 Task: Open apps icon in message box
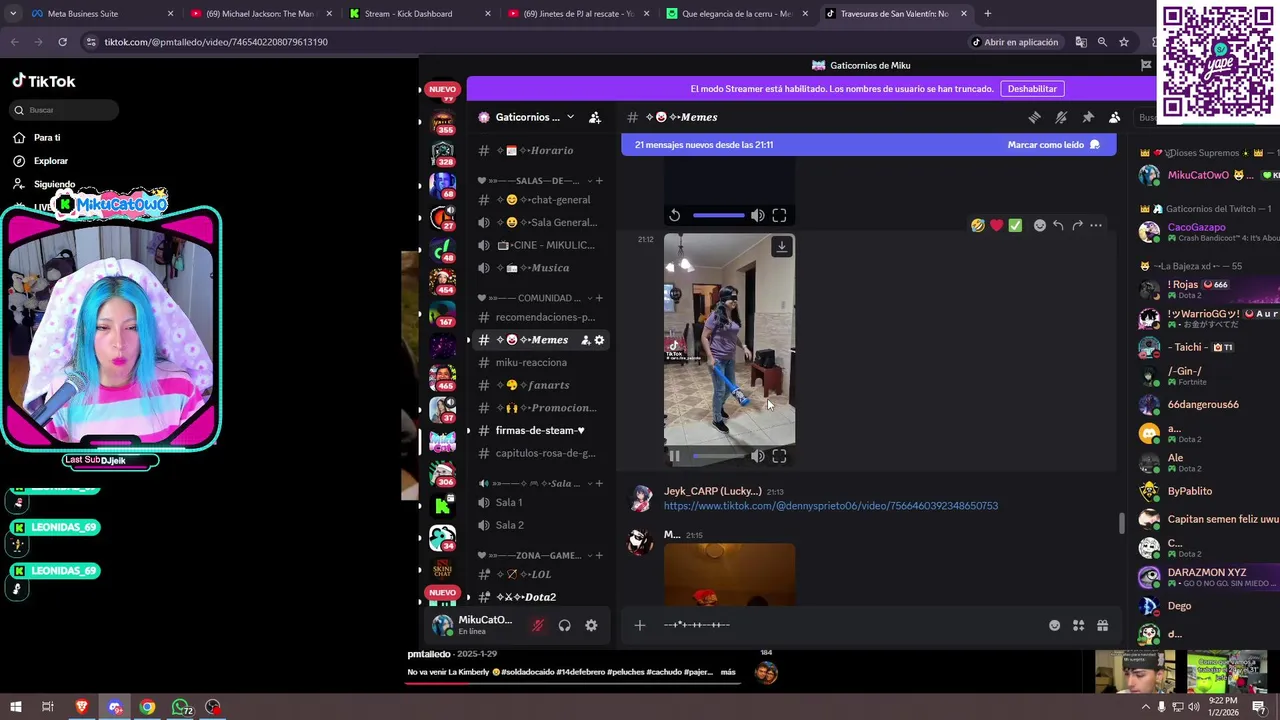(x=1078, y=625)
